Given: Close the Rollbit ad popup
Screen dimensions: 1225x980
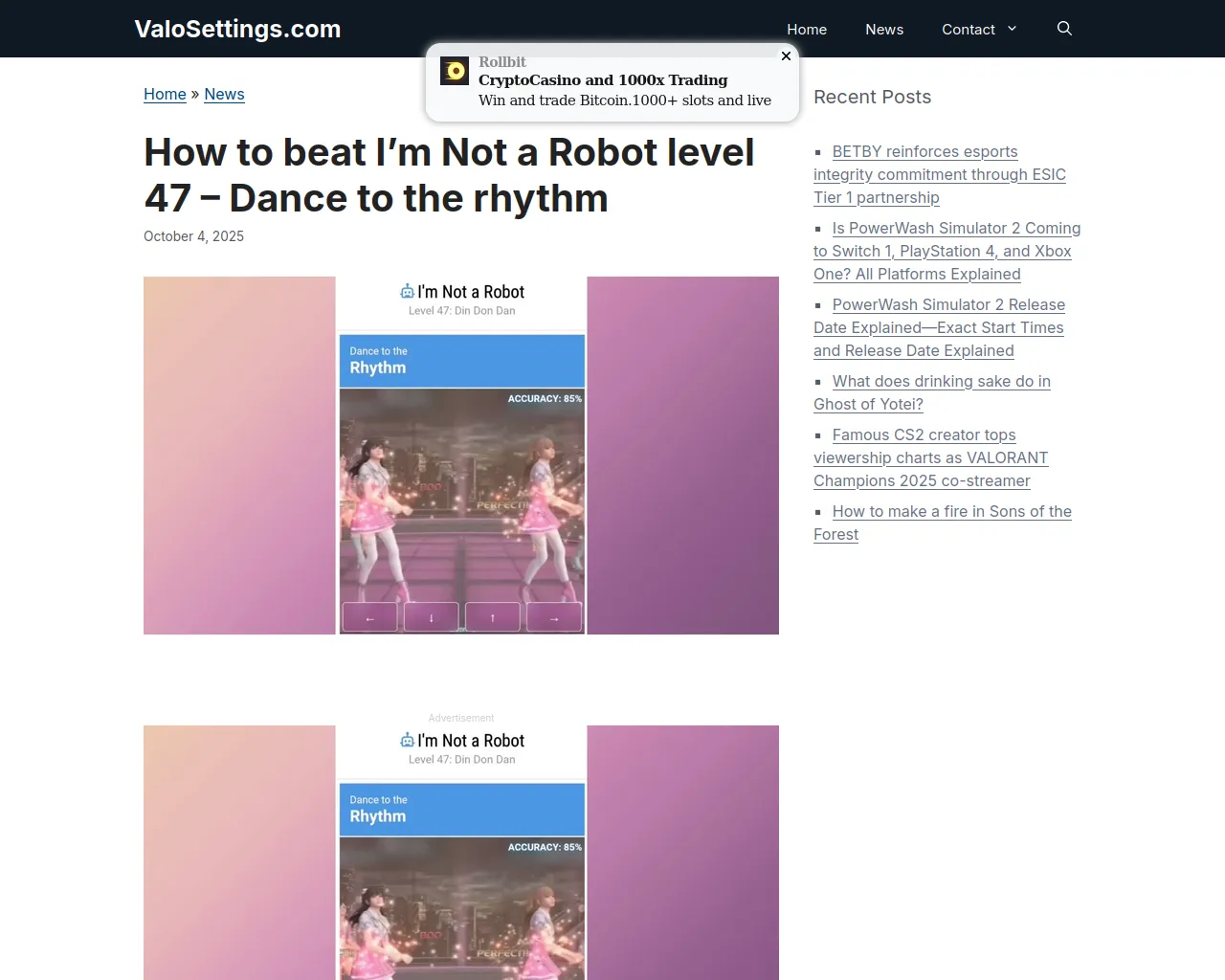Looking at the screenshot, I should pos(786,56).
